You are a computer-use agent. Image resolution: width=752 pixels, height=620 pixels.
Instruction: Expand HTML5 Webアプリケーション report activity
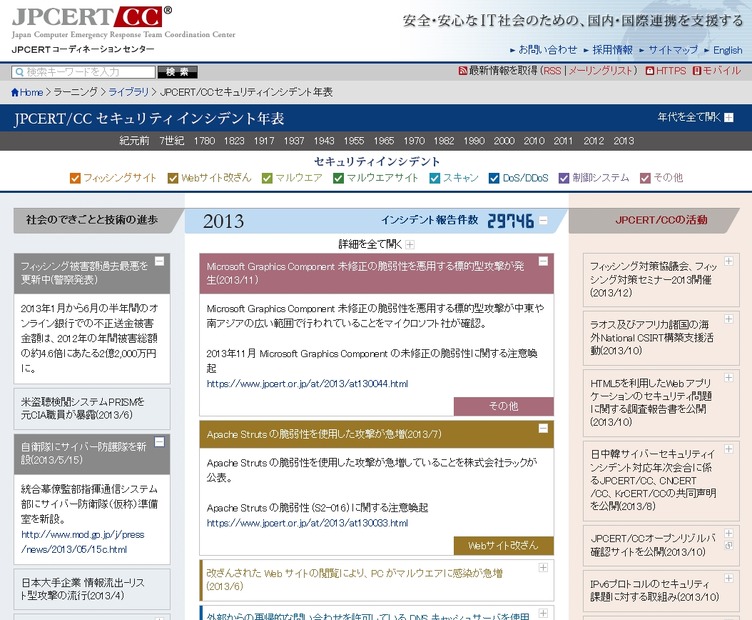pyautogui.click(x=728, y=378)
